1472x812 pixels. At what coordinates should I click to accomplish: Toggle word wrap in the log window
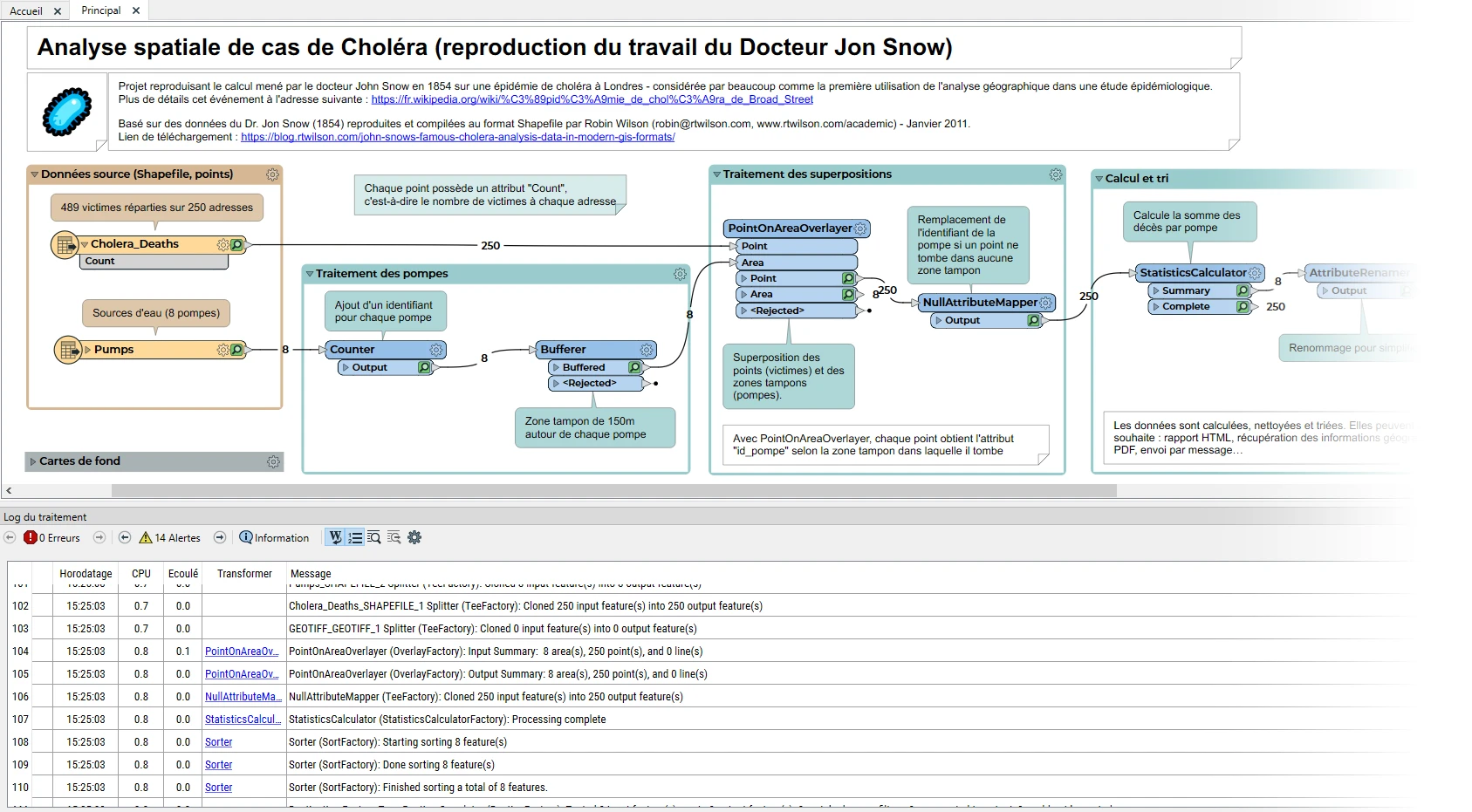[x=335, y=538]
